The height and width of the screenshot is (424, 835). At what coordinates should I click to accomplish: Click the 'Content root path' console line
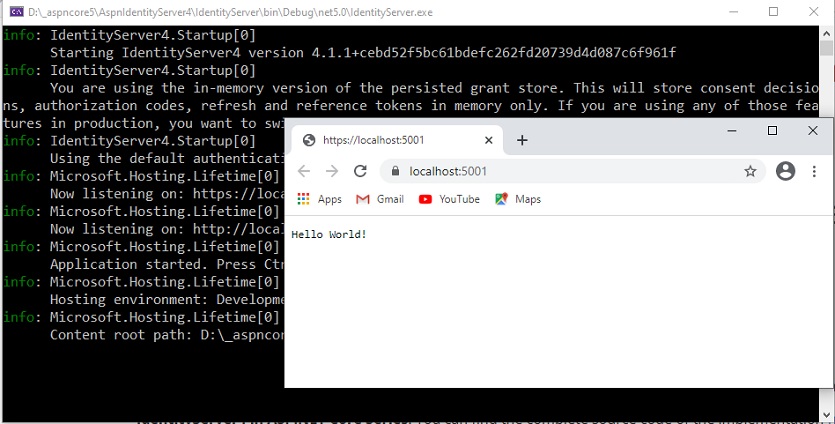pyautogui.click(x=167, y=335)
